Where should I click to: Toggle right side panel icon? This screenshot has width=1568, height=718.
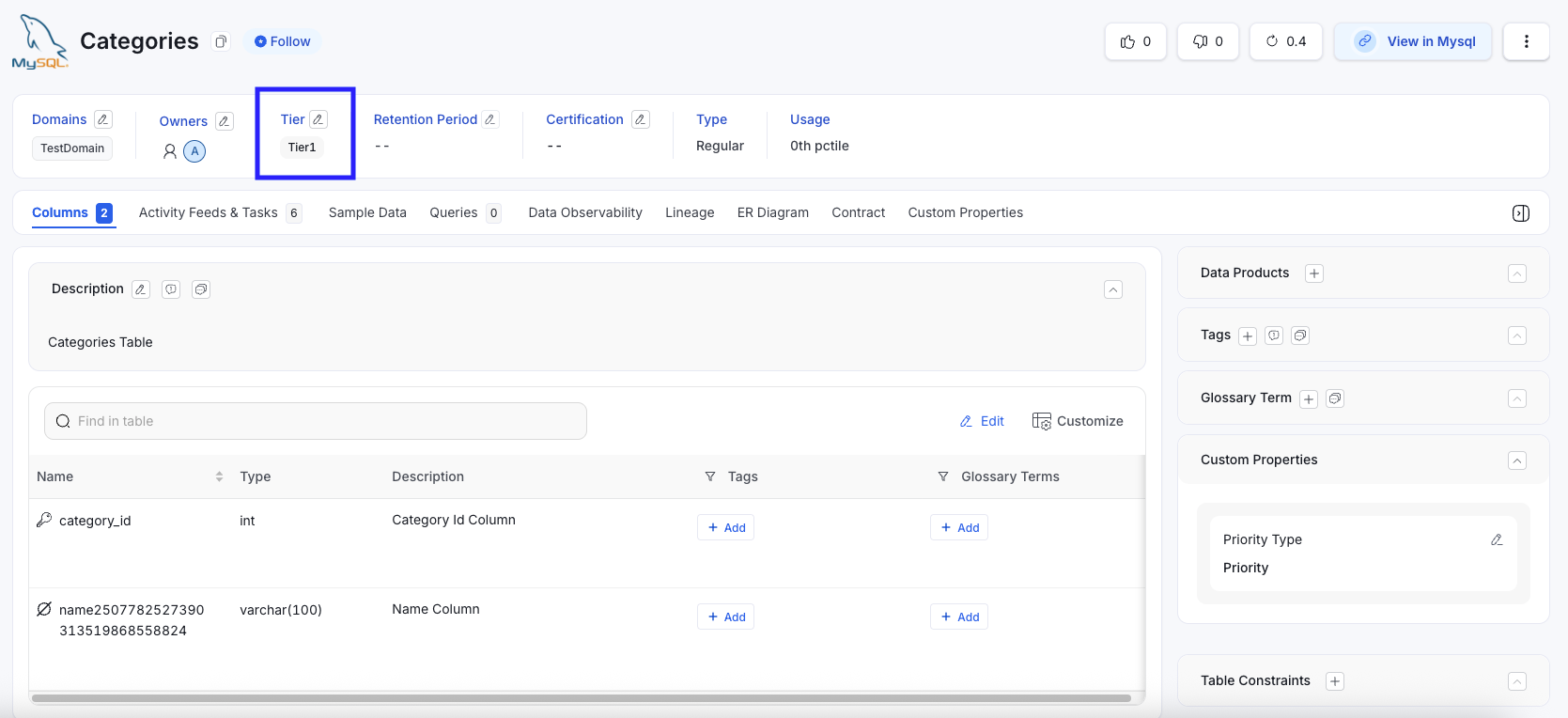coord(1521,213)
